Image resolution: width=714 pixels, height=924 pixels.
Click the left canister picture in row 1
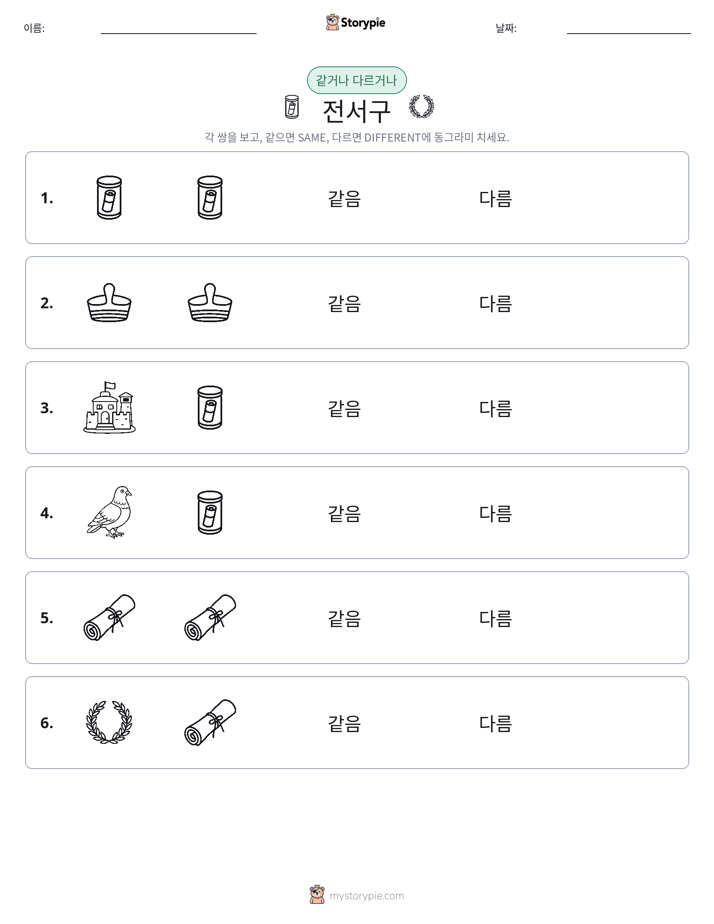coord(110,198)
